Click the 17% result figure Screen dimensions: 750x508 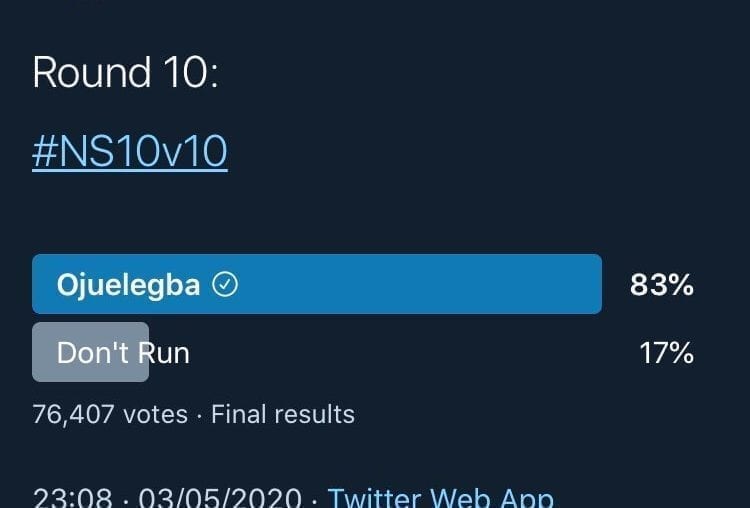tap(666, 352)
